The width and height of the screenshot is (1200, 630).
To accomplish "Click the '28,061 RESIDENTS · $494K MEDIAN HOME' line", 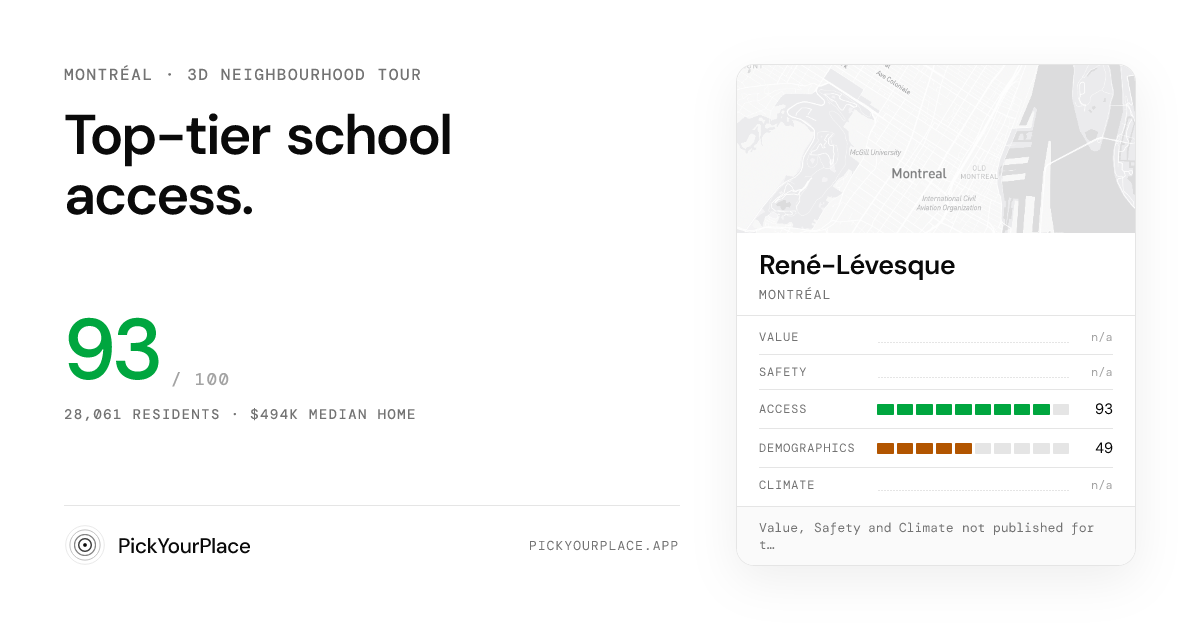I will pos(240,414).
